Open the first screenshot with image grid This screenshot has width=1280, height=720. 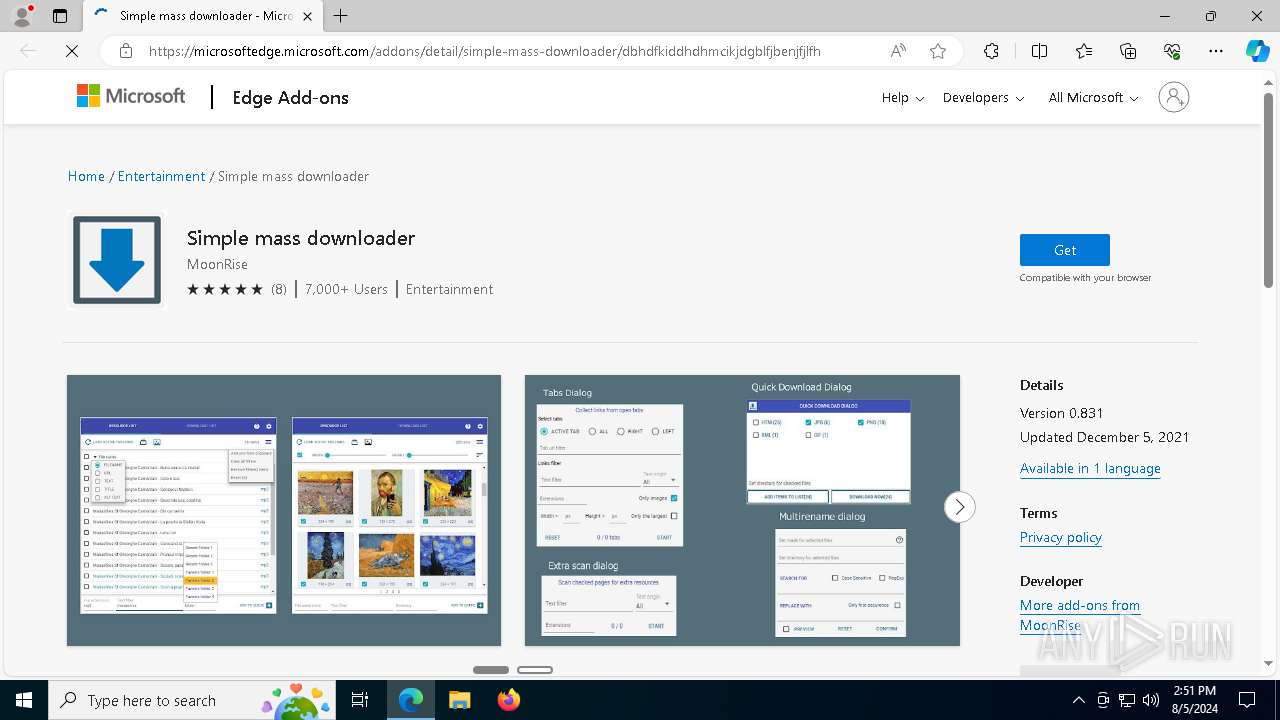point(284,510)
